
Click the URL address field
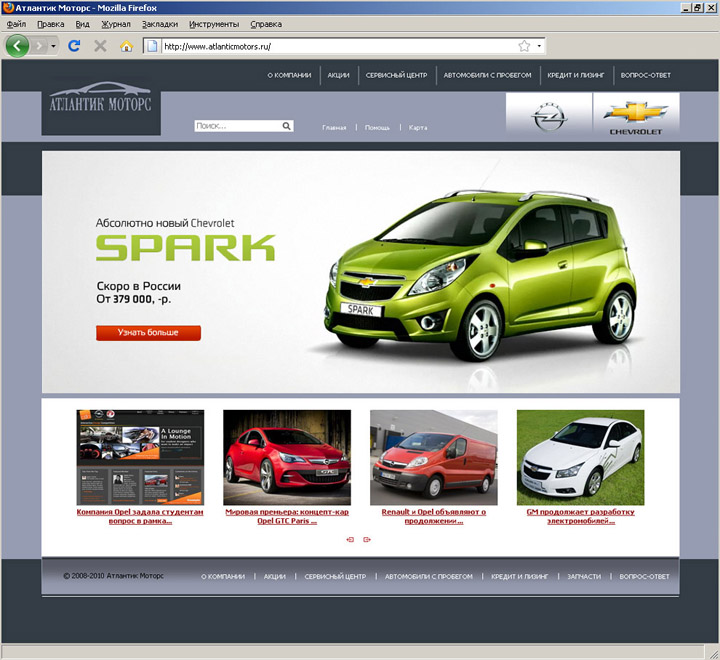339,46
